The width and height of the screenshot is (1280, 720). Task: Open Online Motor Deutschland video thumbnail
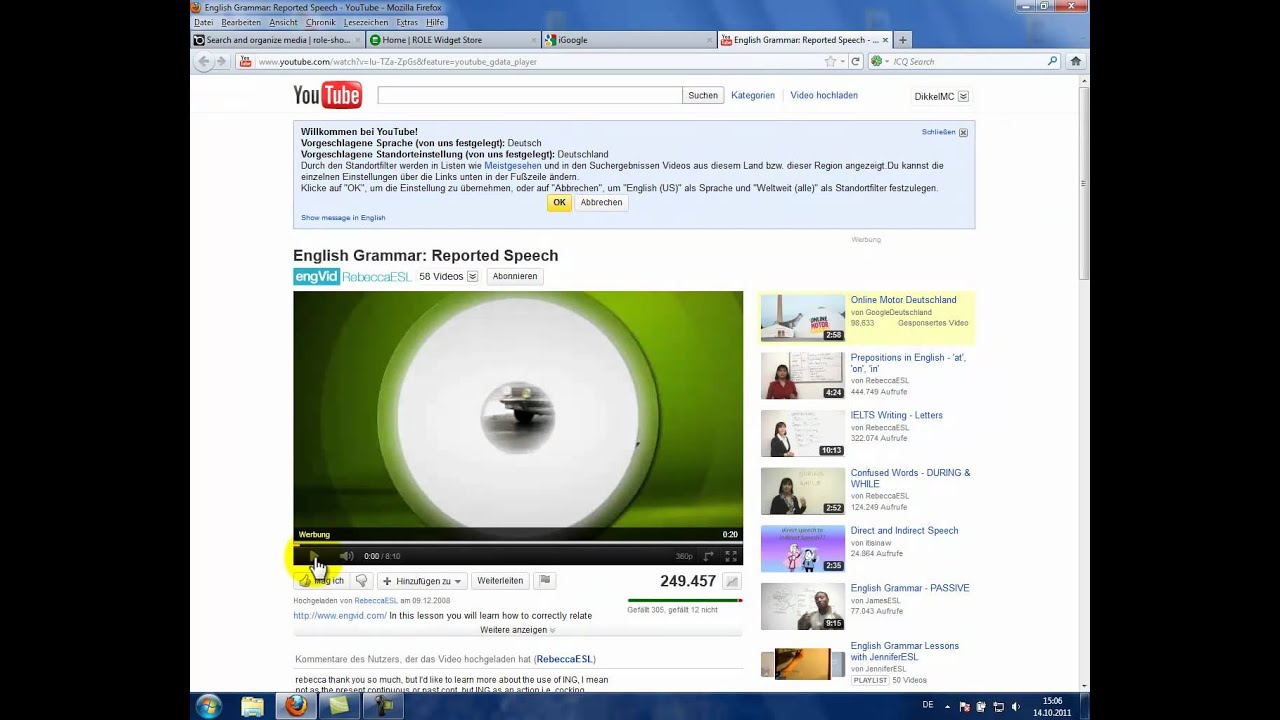click(802, 317)
